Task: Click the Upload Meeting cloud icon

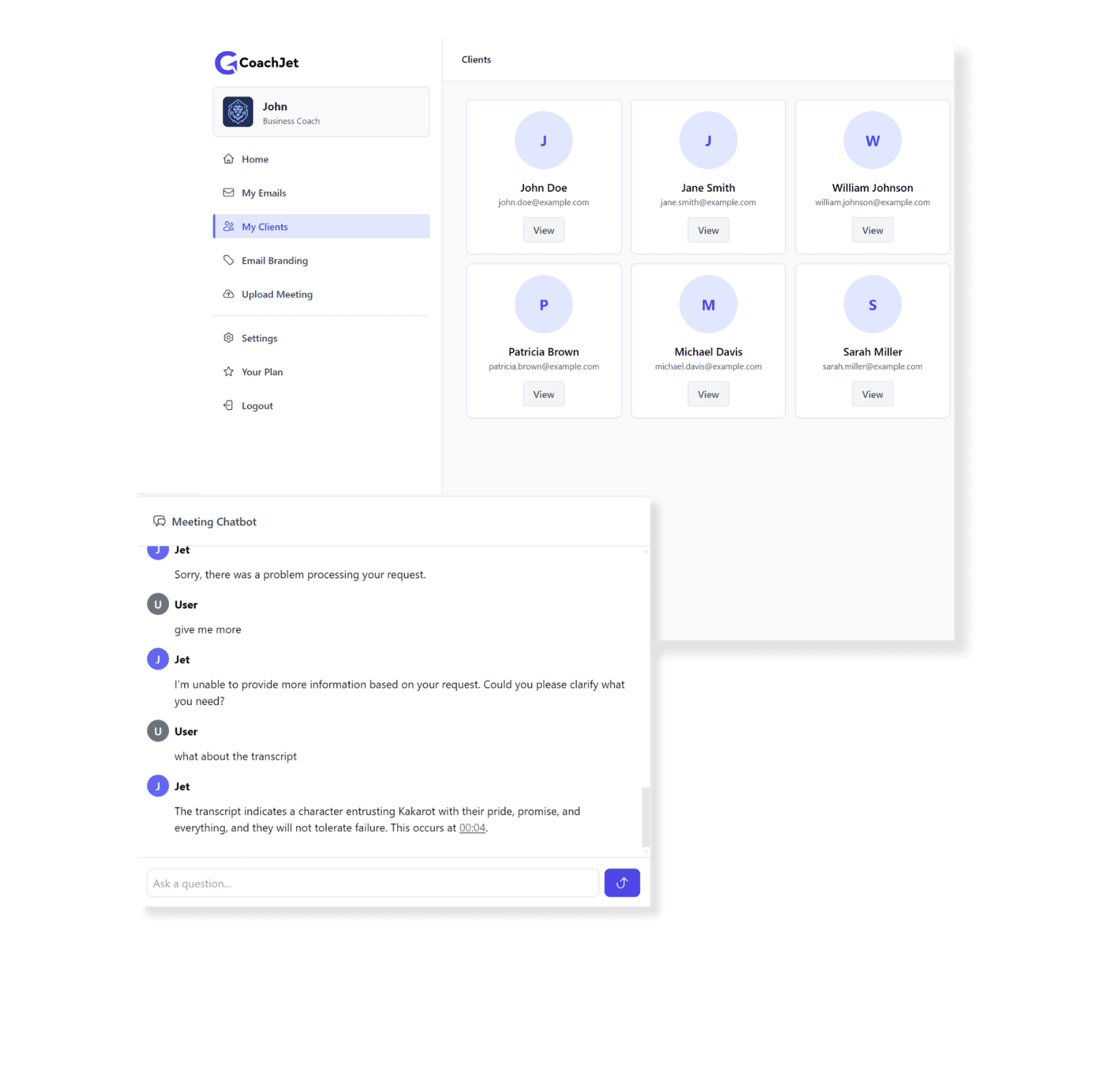Action: tap(229, 294)
